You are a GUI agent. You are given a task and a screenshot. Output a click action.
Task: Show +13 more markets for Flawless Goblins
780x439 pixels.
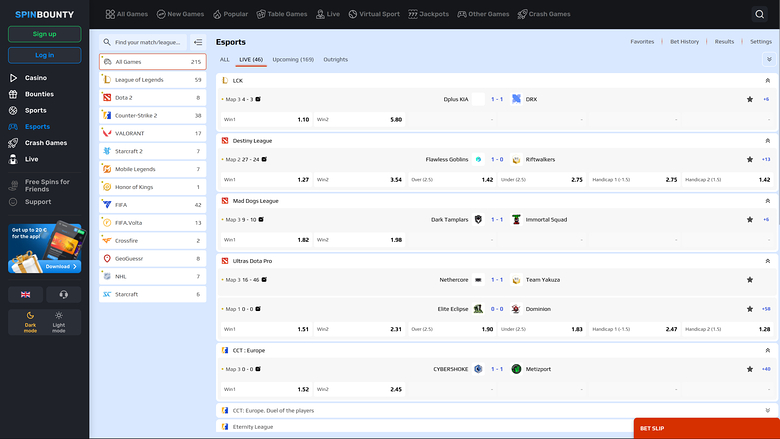pyautogui.click(x=766, y=160)
